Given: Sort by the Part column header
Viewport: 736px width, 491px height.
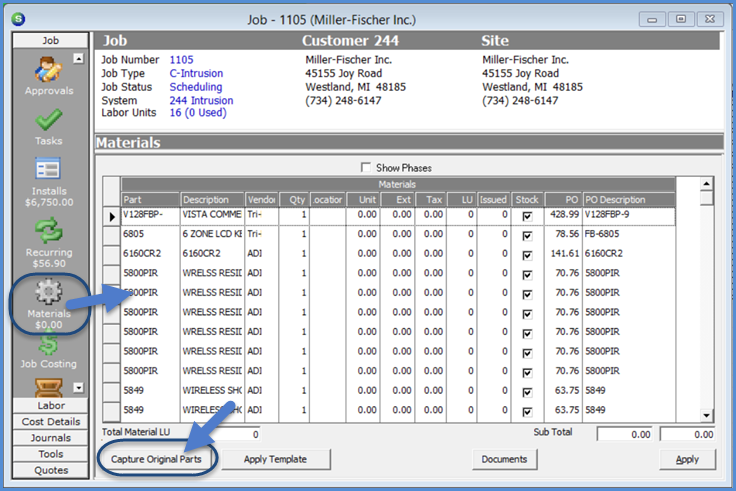Looking at the screenshot, I should pos(150,199).
